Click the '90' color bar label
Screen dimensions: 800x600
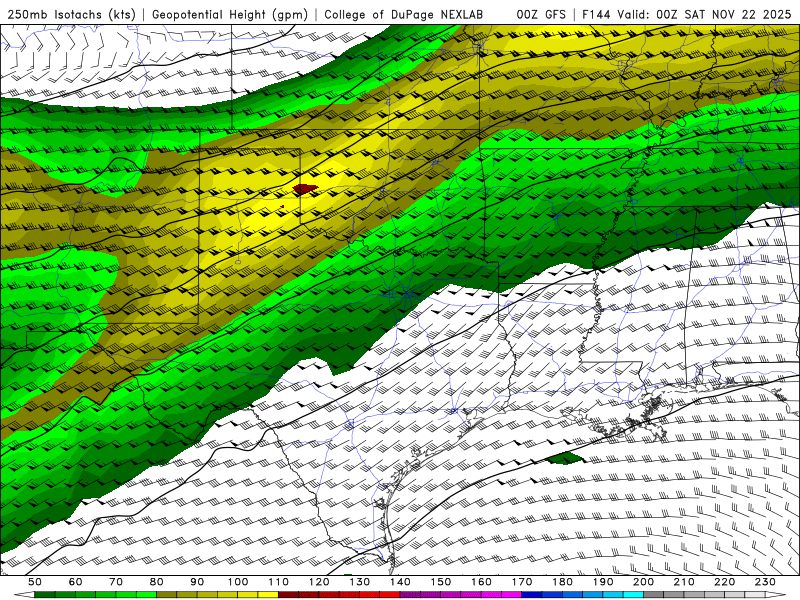click(197, 582)
